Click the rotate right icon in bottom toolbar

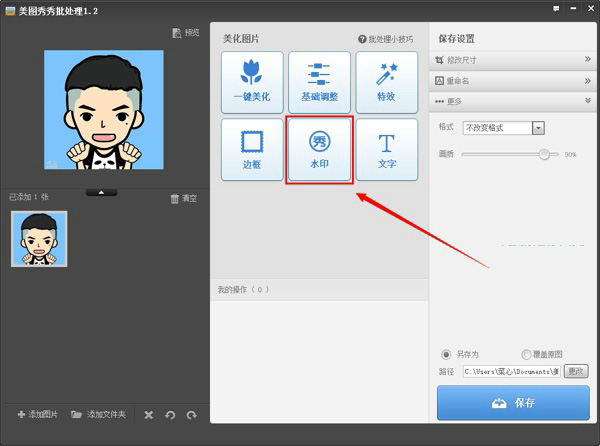pos(191,415)
